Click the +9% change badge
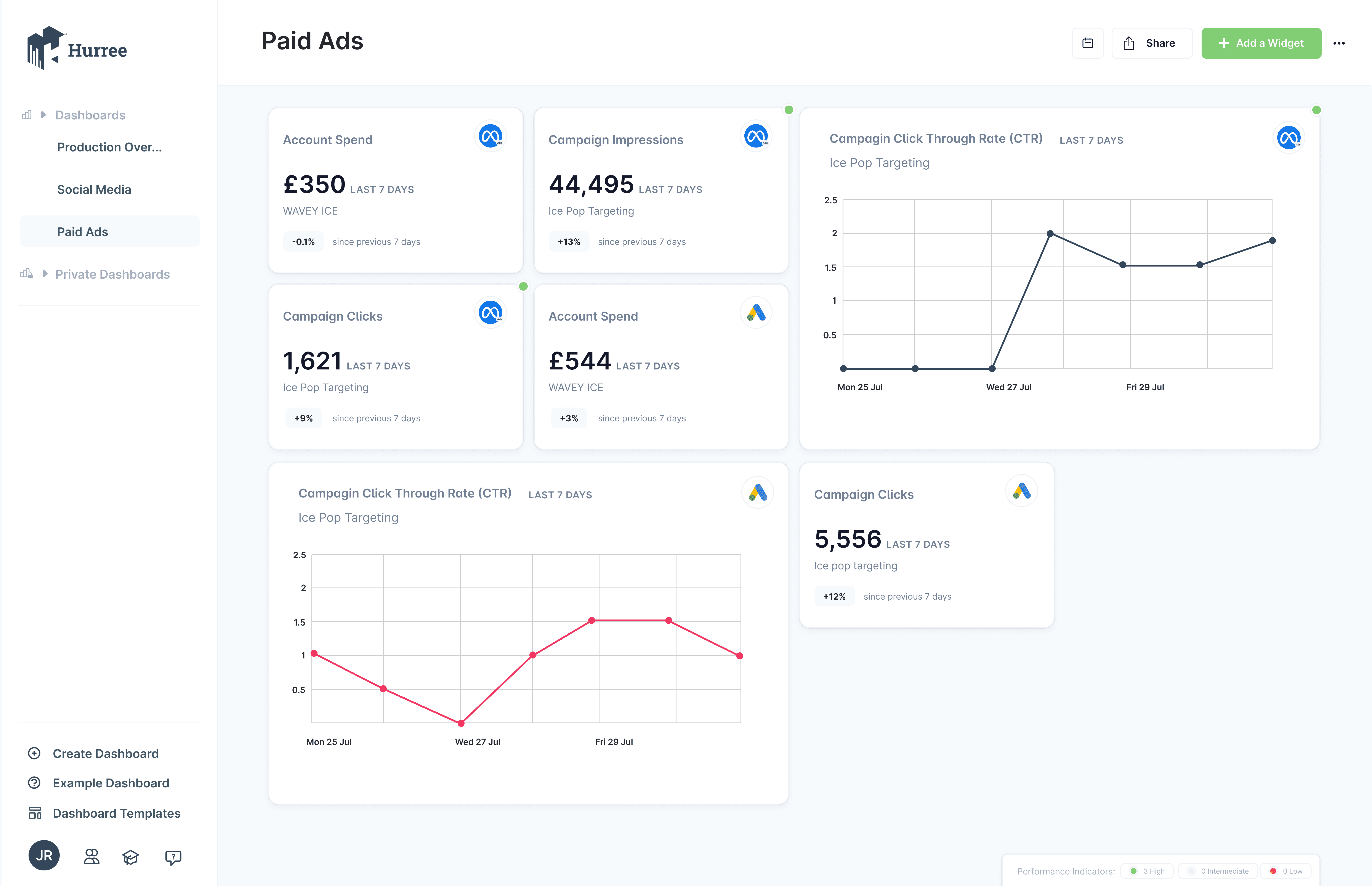The height and width of the screenshot is (886, 1372). pyautogui.click(x=303, y=418)
